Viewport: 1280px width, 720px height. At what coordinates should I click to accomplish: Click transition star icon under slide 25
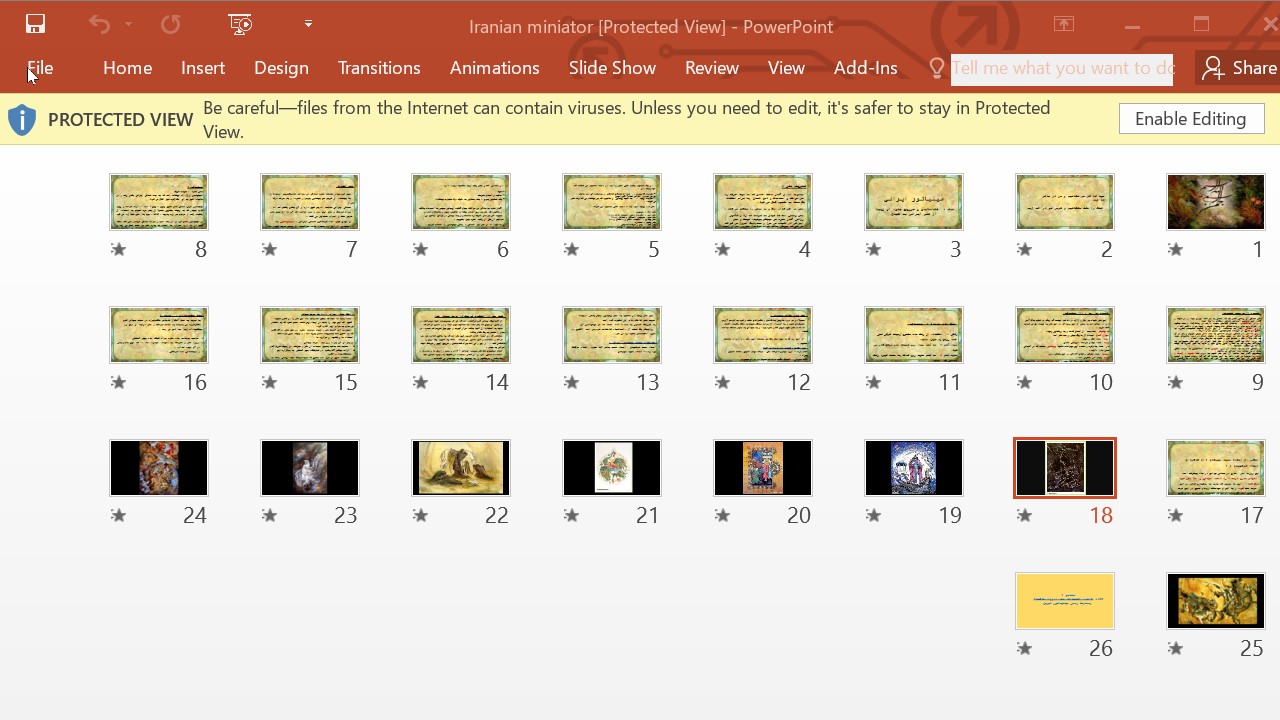tap(1175, 648)
